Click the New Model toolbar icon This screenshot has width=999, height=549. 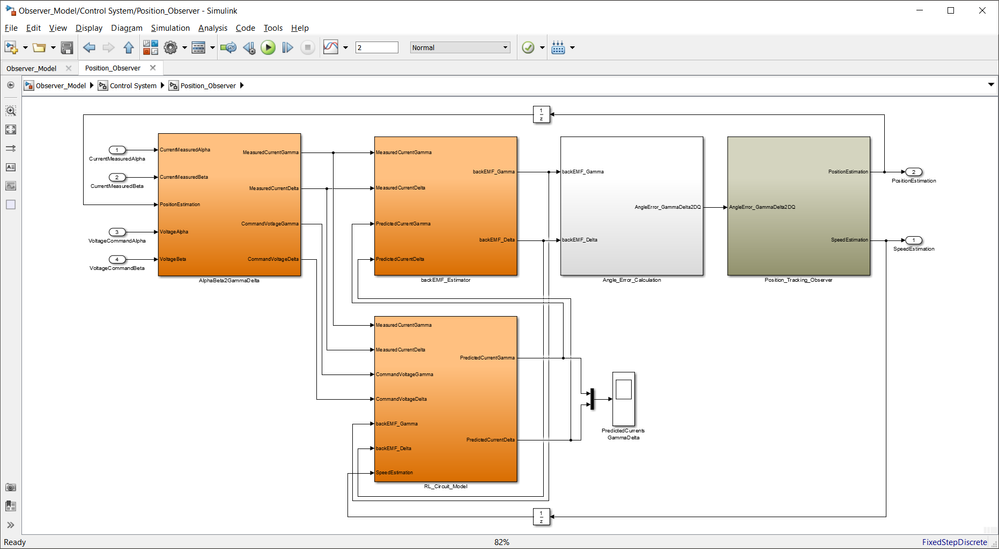(x=10, y=47)
